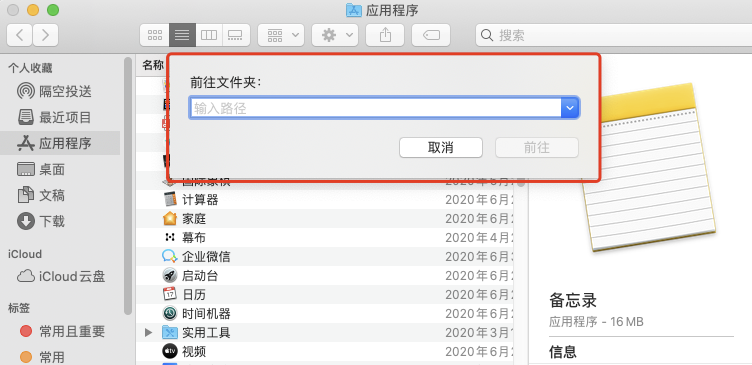Switch to column view
Viewport: 752px width, 365px height.
tap(209, 35)
